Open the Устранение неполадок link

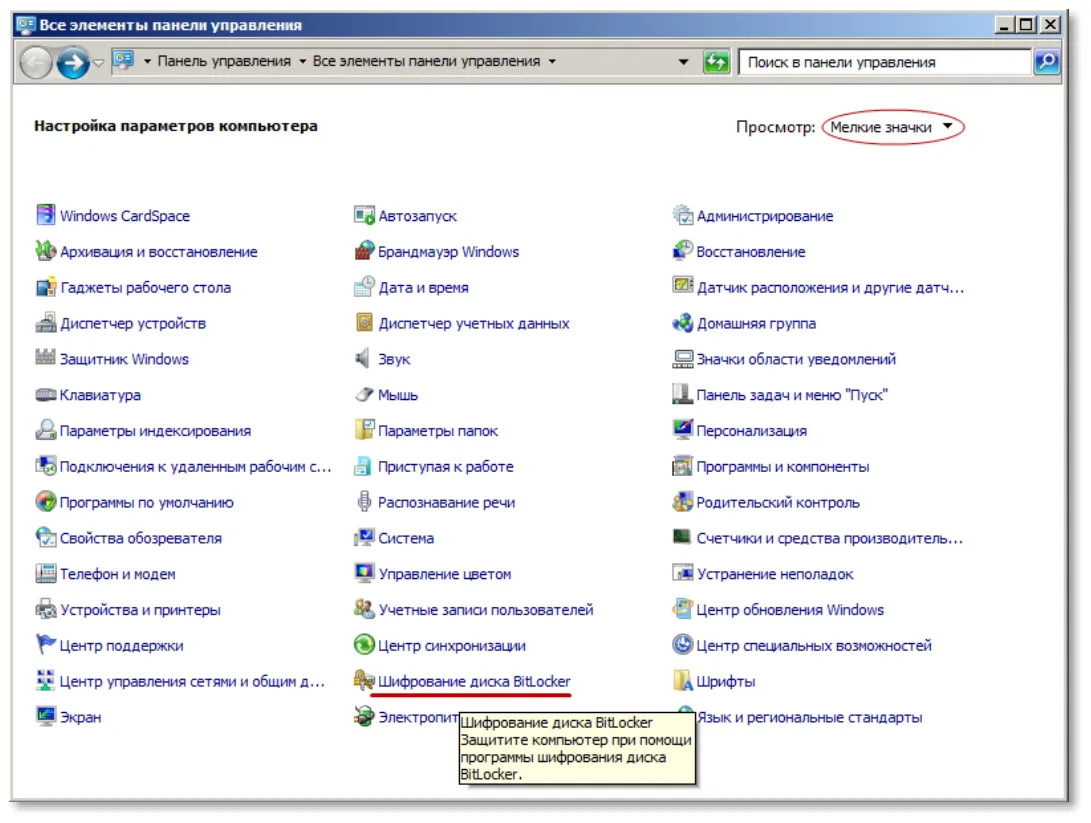pos(775,574)
